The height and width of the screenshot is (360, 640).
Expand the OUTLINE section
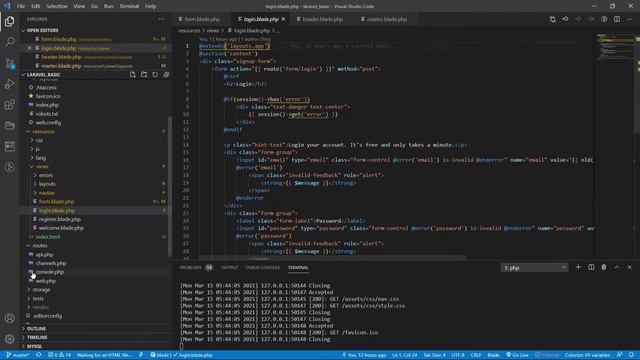[x=36, y=329]
